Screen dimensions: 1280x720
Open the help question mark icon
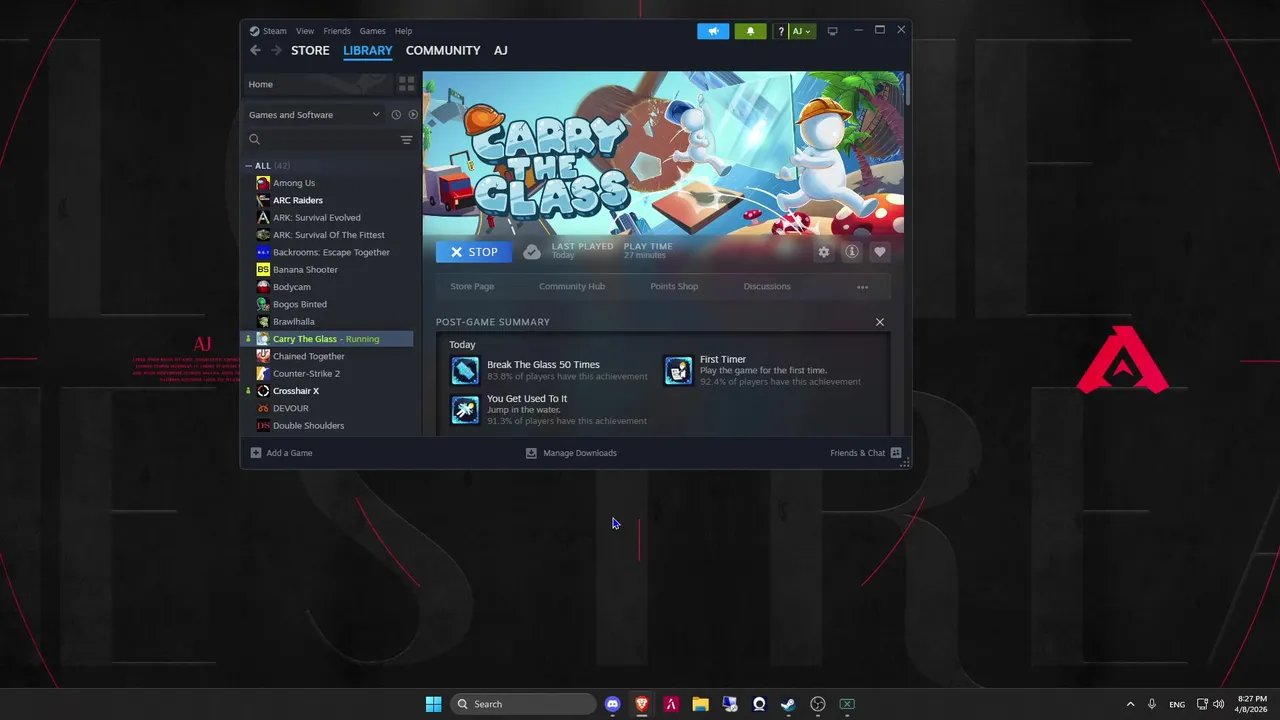coord(781,31)
